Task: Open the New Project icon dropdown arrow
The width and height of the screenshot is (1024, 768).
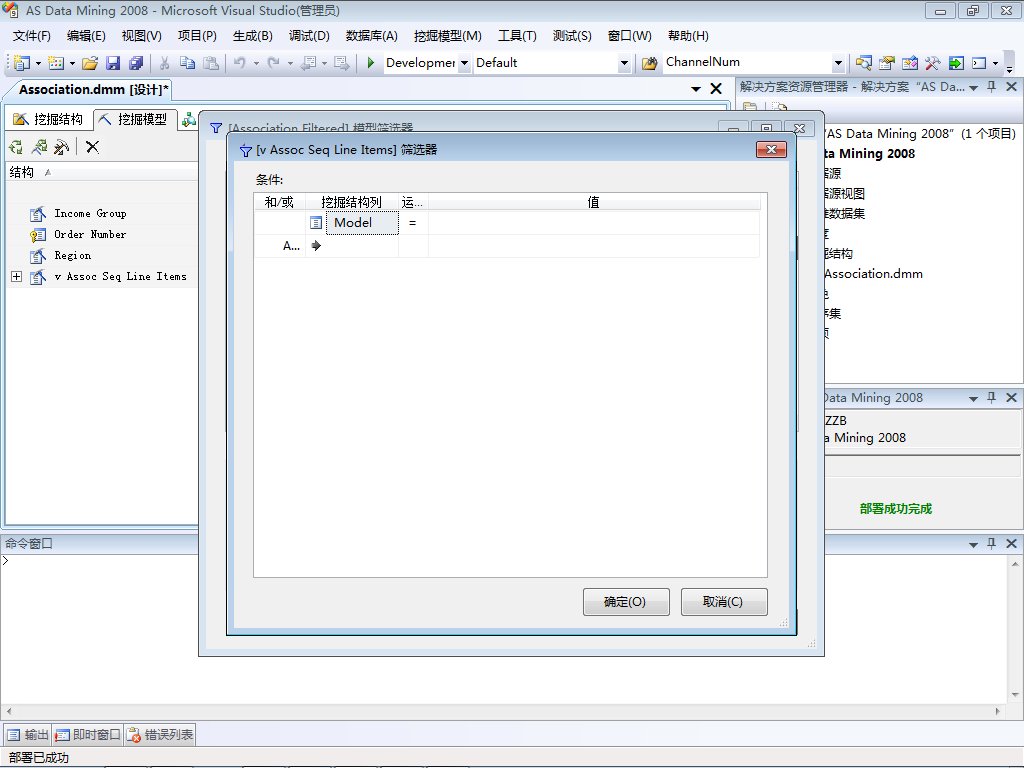Action: [39, 63]
